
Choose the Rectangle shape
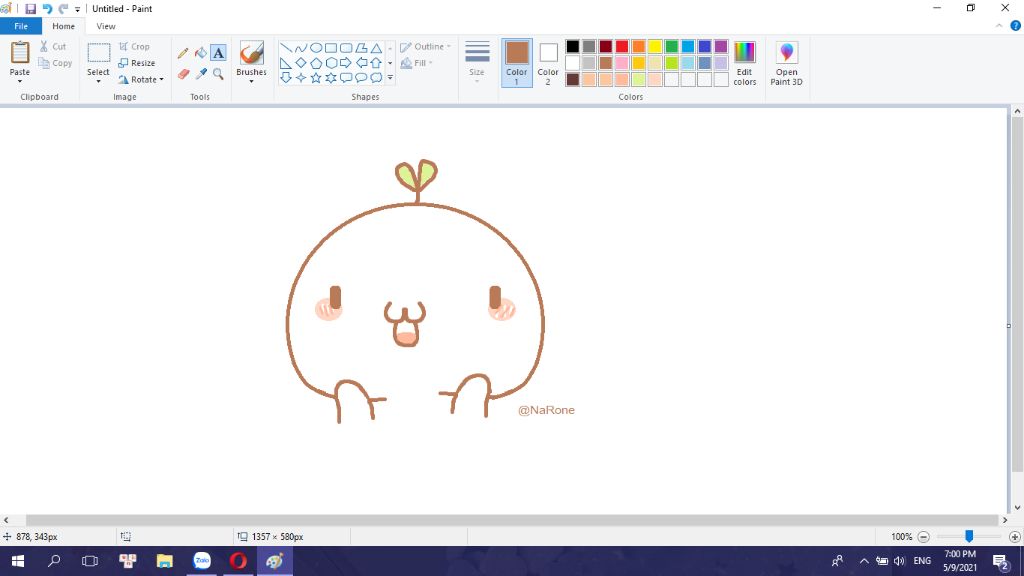pos(330,48)
